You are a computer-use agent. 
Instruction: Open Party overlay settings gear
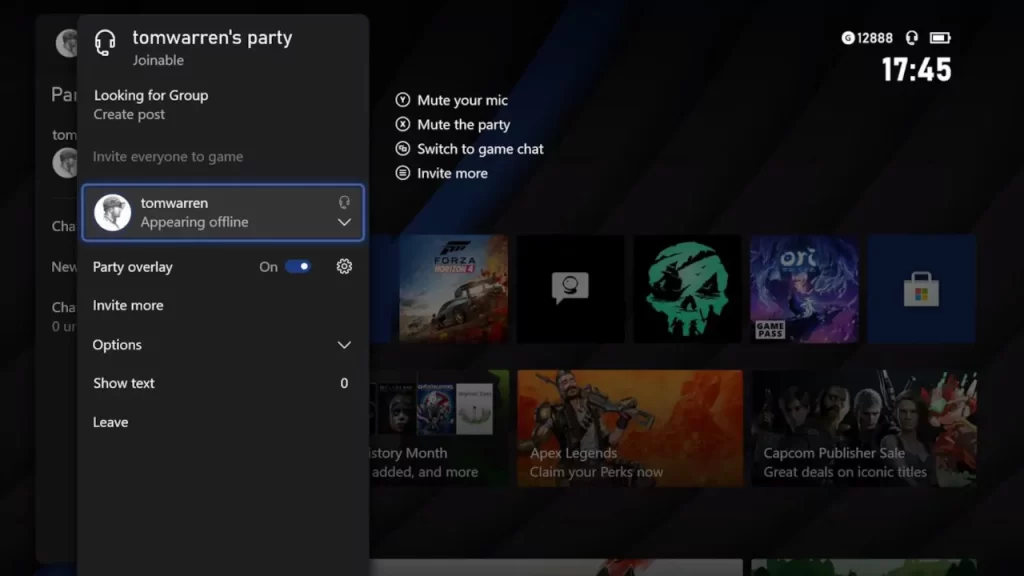[x=344, y=267]
